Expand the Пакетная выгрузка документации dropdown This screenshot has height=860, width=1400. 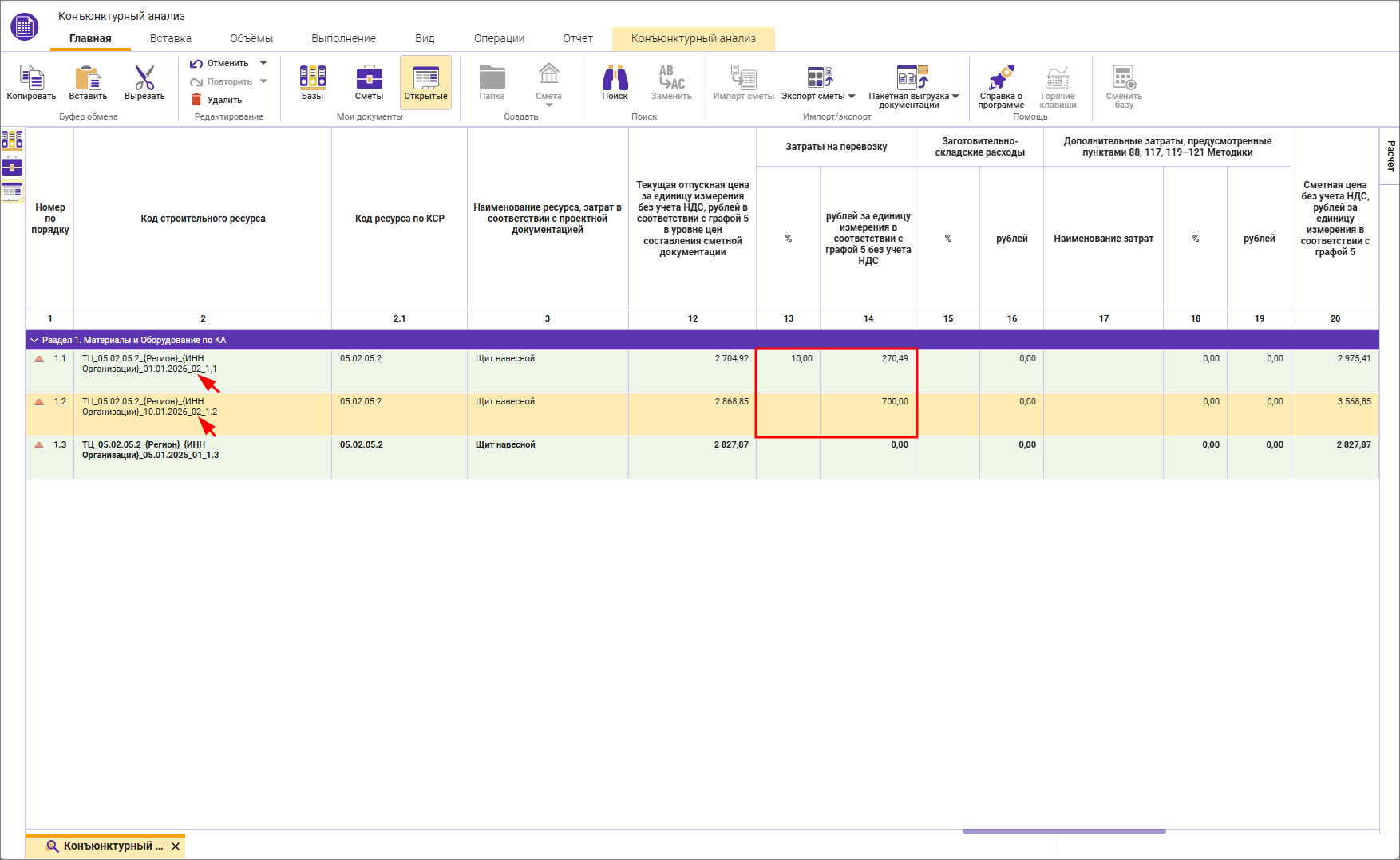pyautogui.click(x=955, y=97)
